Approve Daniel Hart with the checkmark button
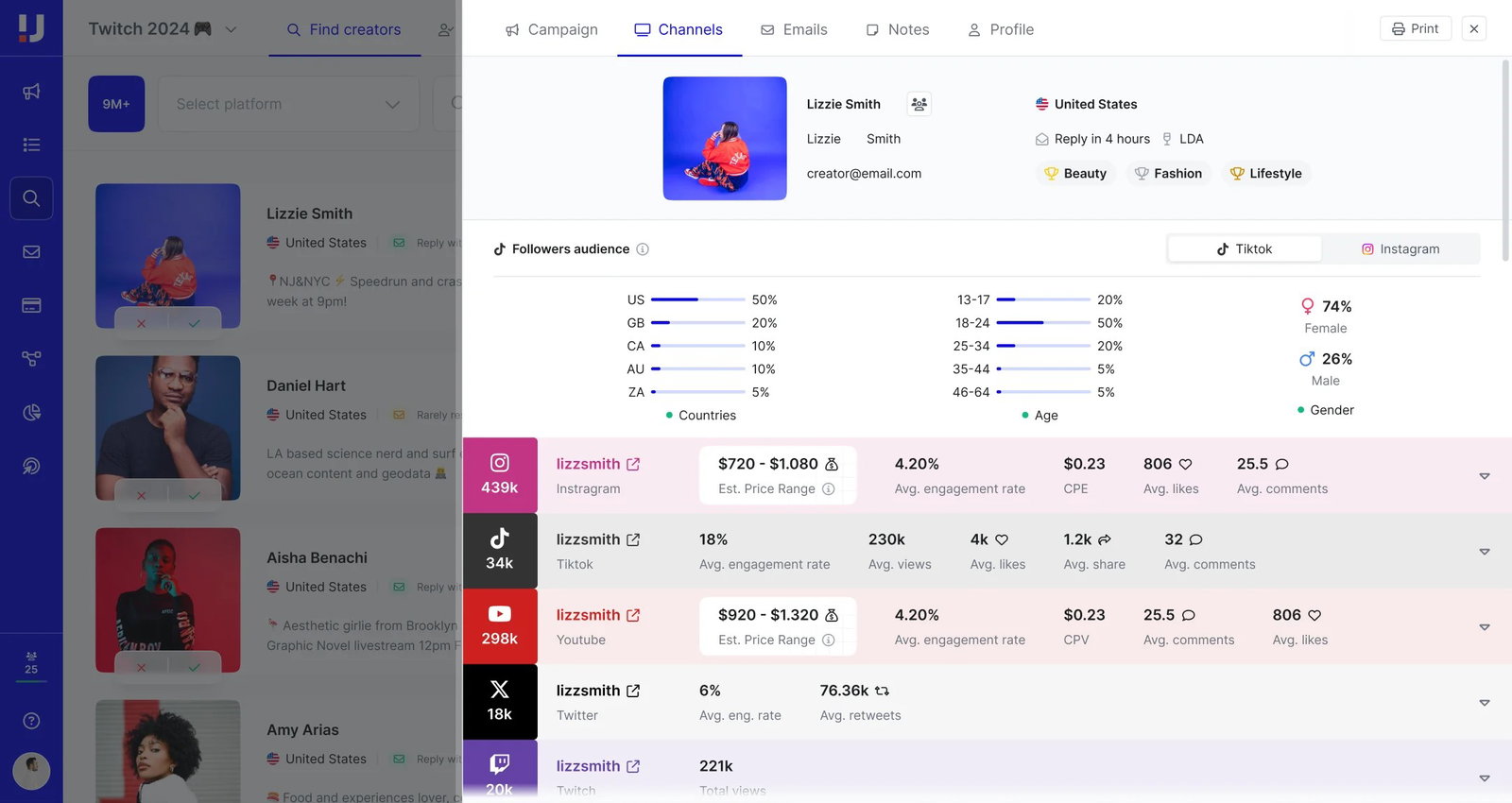Screen dimensions: 1512x803 tap(194, 494)
